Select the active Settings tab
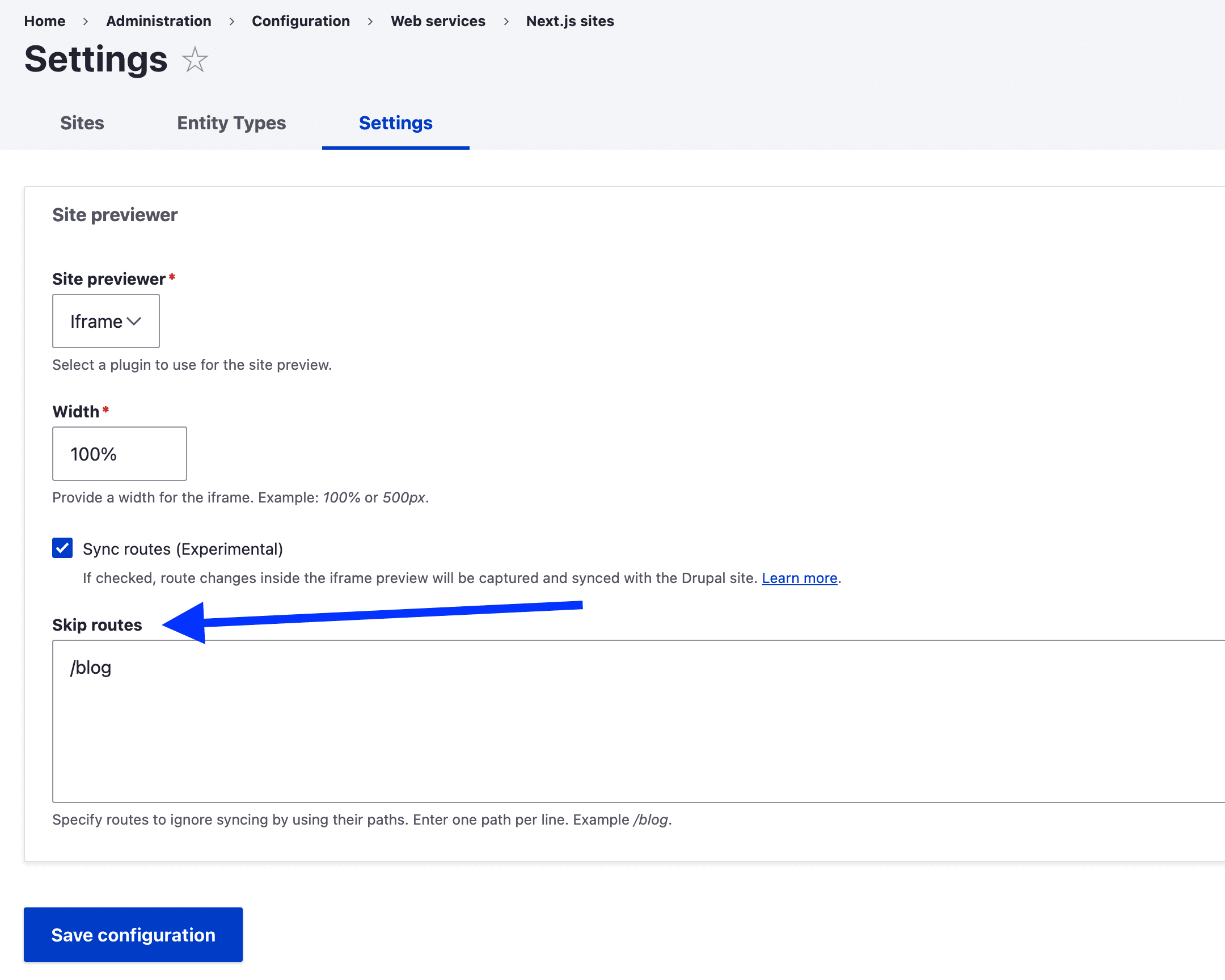1225x980 pixels. (x=395, y=122)
